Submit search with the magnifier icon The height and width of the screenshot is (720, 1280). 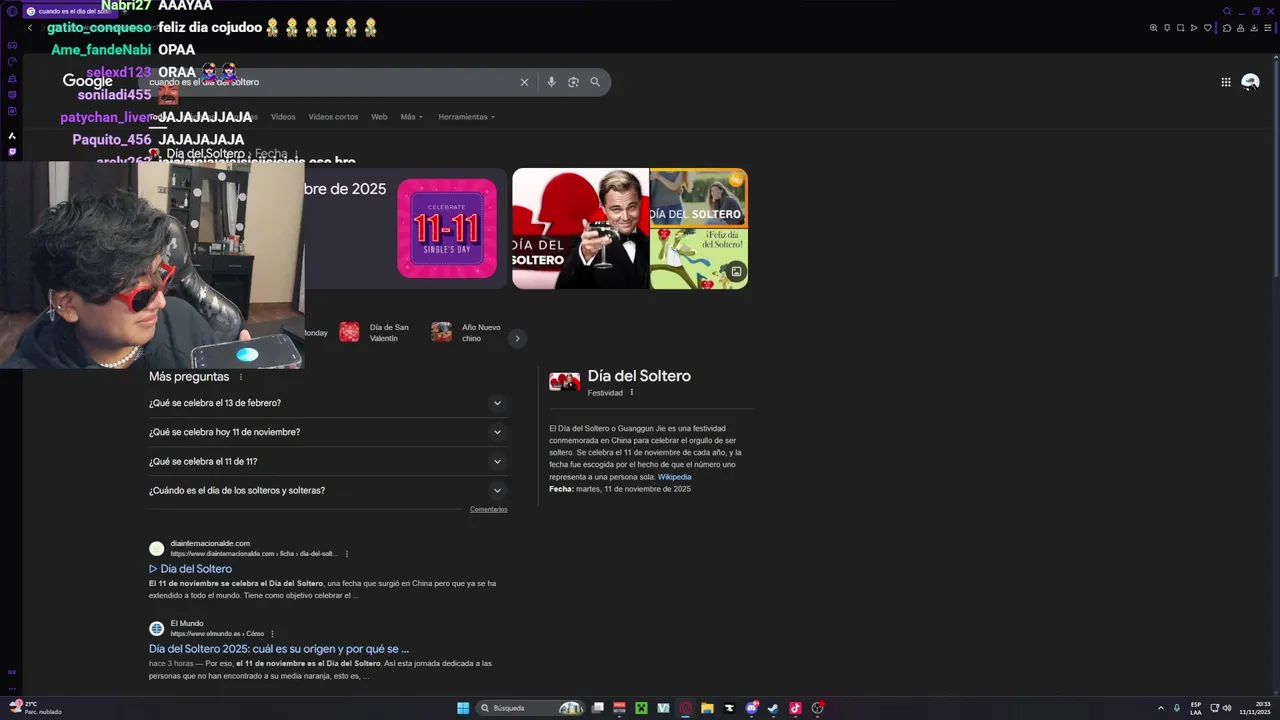[x=595, y=82]
